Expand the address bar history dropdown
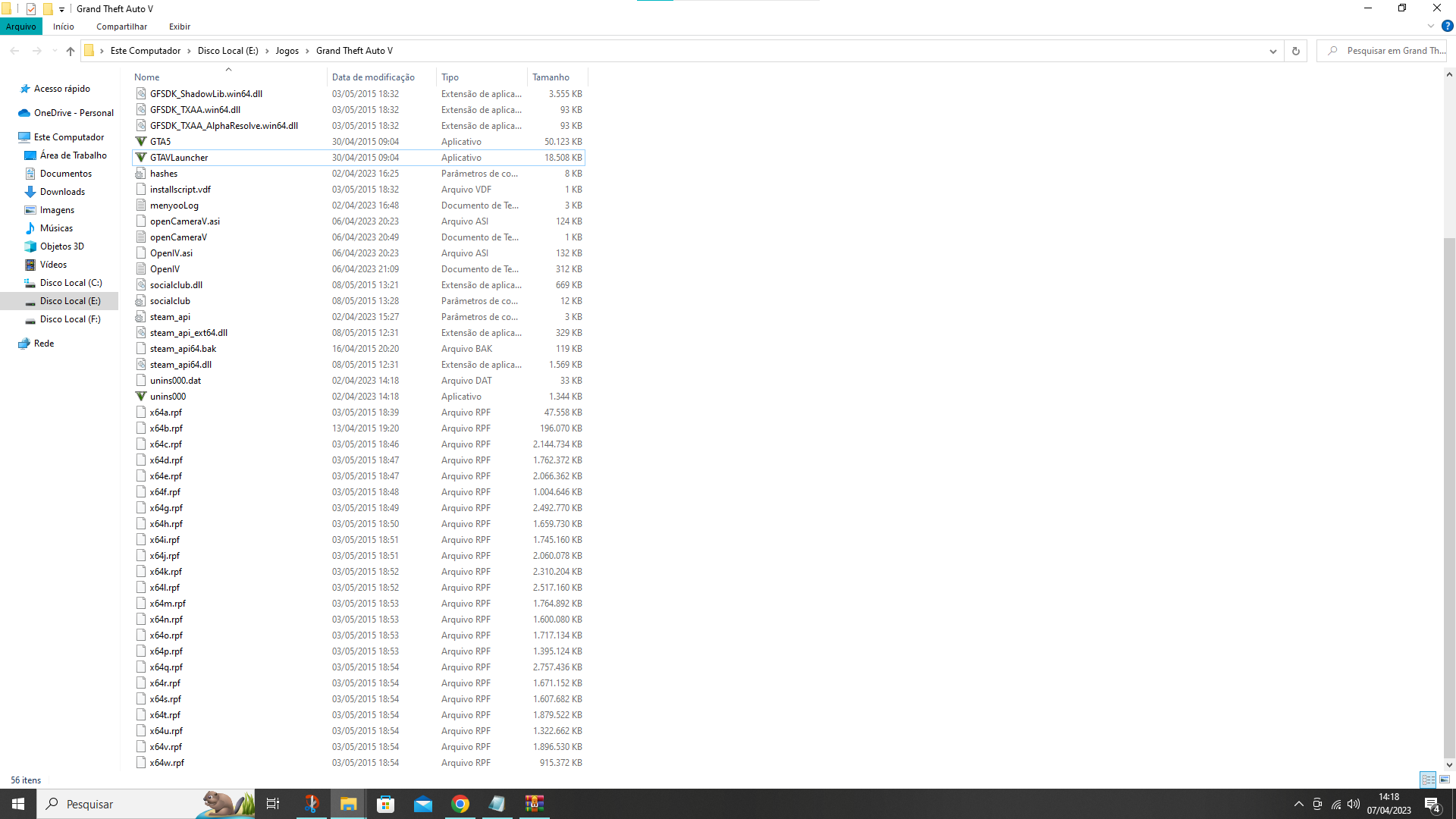This screenshot has width=1456, height=819. tap(1273, 51)
